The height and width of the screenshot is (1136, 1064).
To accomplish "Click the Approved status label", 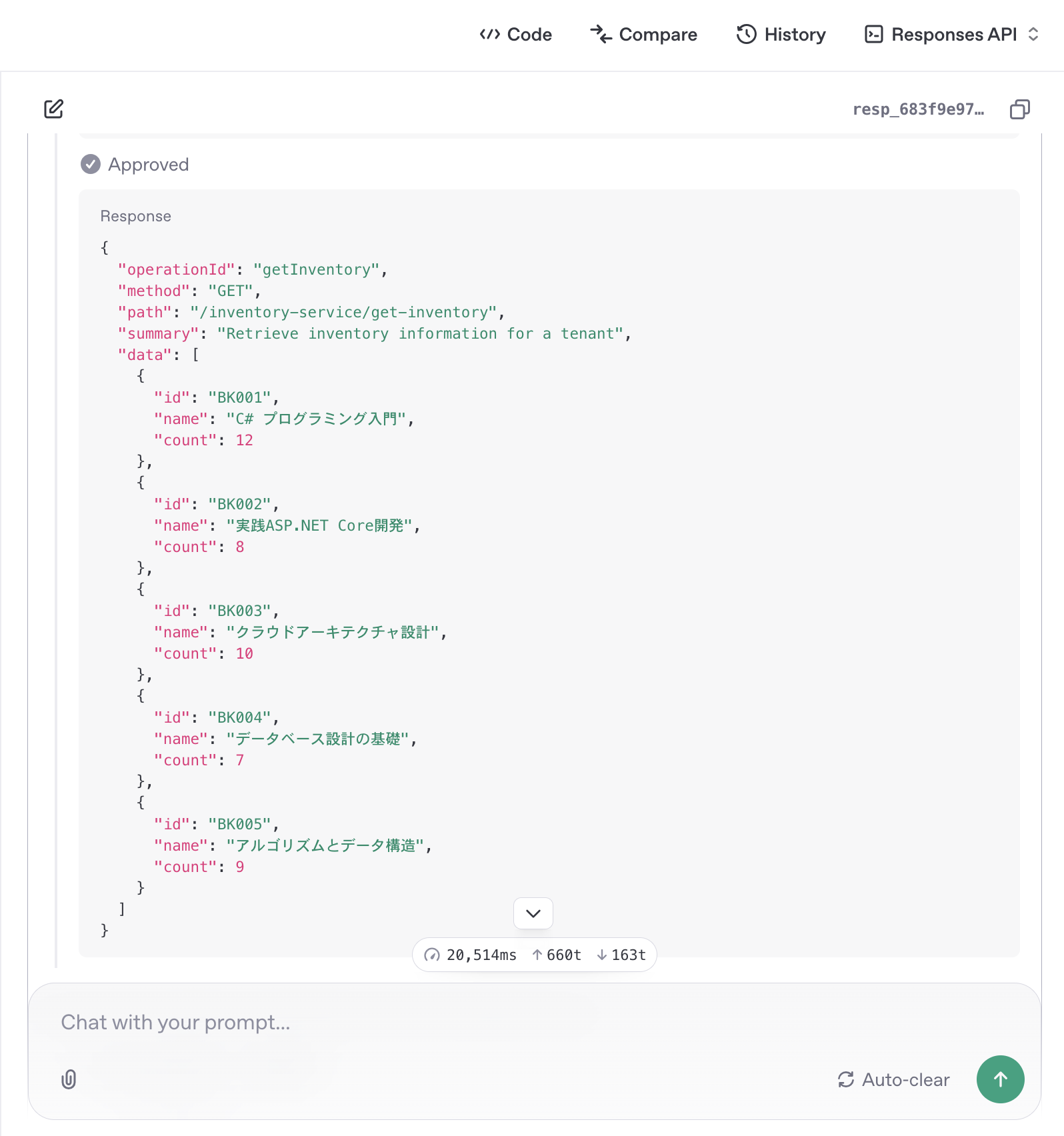I will (x=149, y=164).
